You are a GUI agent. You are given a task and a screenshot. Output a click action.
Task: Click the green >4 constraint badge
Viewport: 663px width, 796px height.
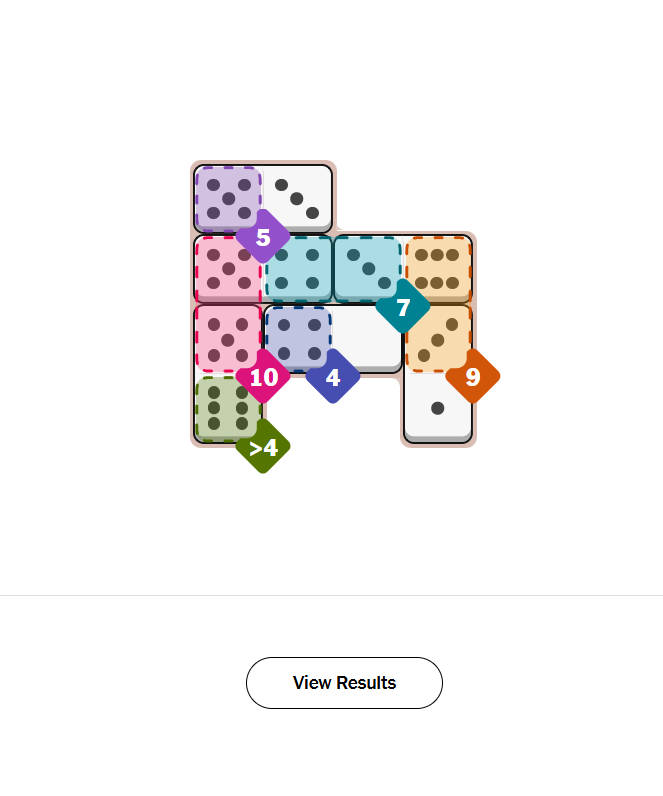coord(263,447)
